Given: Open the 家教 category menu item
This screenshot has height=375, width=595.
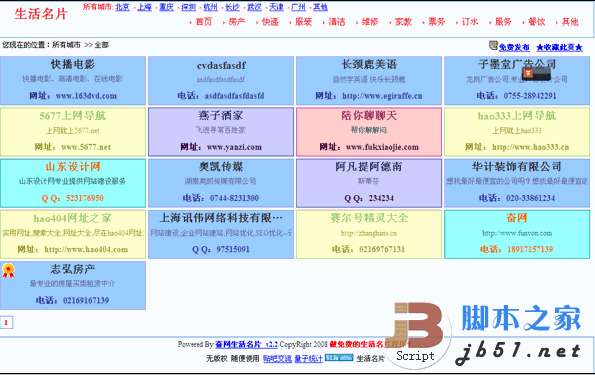Looking at the screenshot, I should point(403,22).
